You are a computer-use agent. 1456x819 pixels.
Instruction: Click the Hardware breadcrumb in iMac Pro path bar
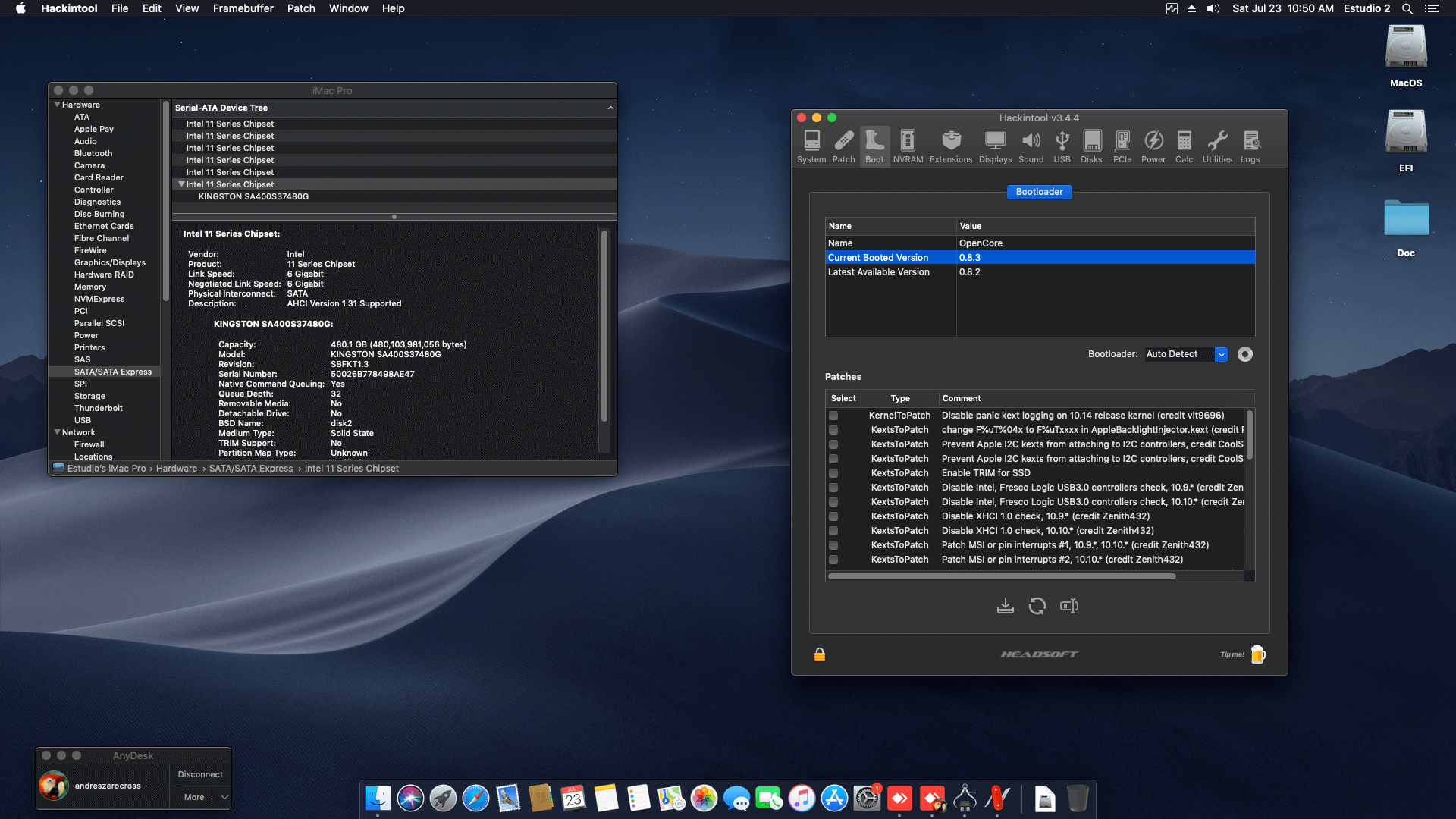(177, 469)
